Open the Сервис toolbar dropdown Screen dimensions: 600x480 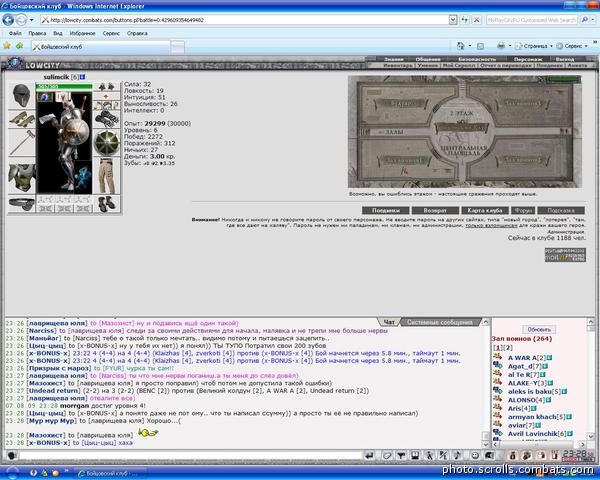(572, 46)
